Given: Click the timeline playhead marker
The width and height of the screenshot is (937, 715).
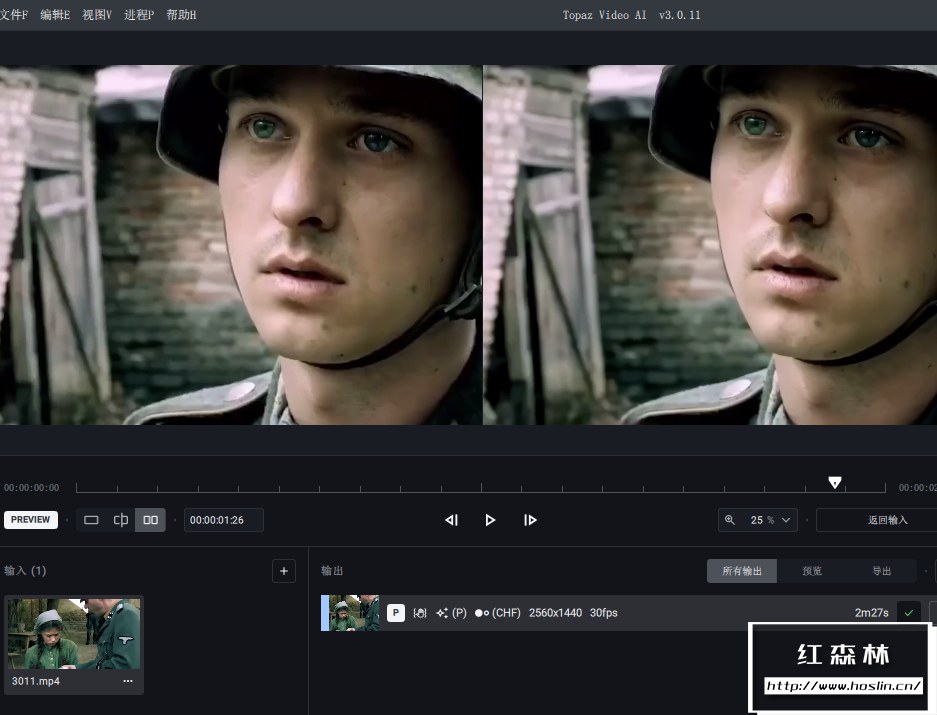Looking at the screenshot, I should (835, 482).
